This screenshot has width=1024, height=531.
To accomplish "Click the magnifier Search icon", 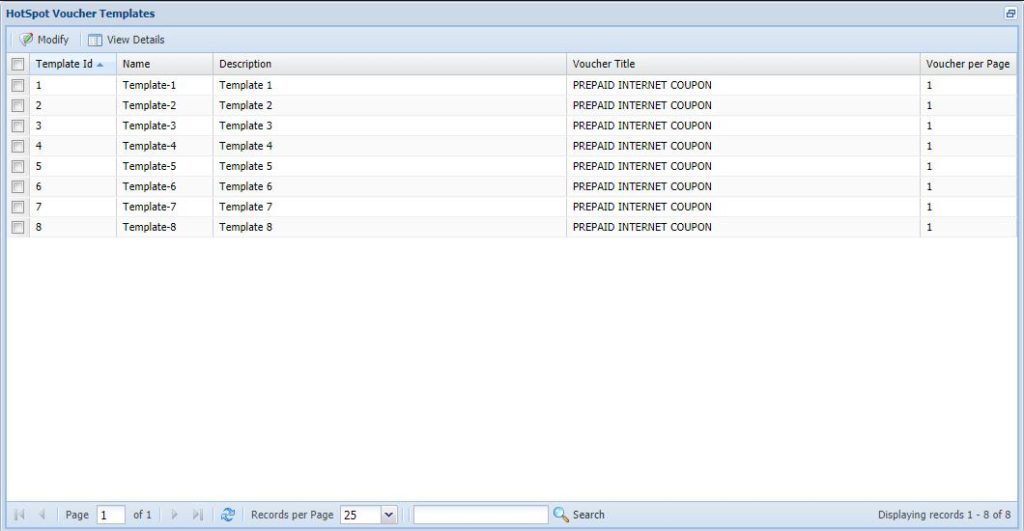I will click(x=561, y=515).
